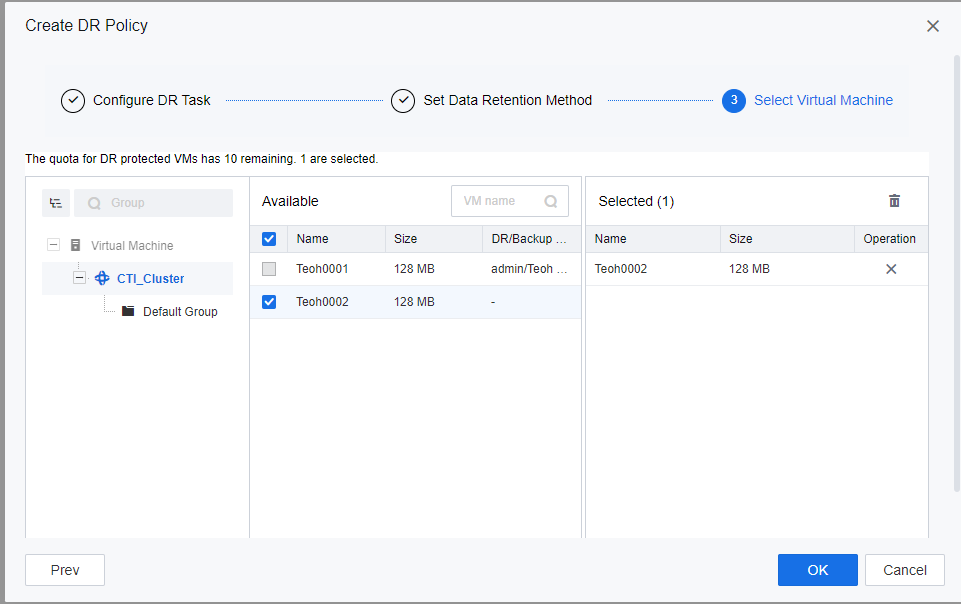This screenshot has width=961, height=604.
Task: Click the tree view toggle icon
Action: 56,203
